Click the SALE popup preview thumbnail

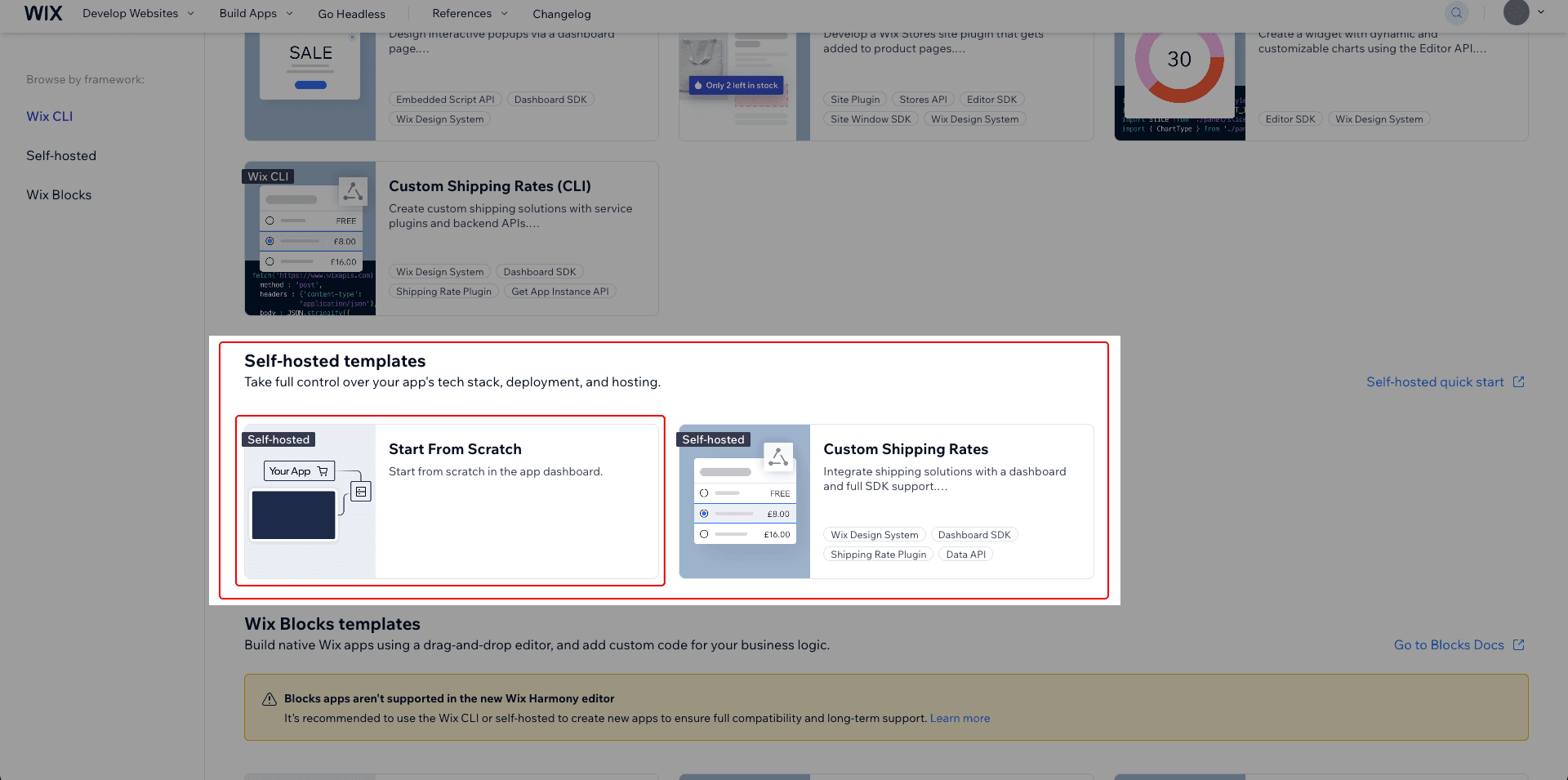[310, 86]
